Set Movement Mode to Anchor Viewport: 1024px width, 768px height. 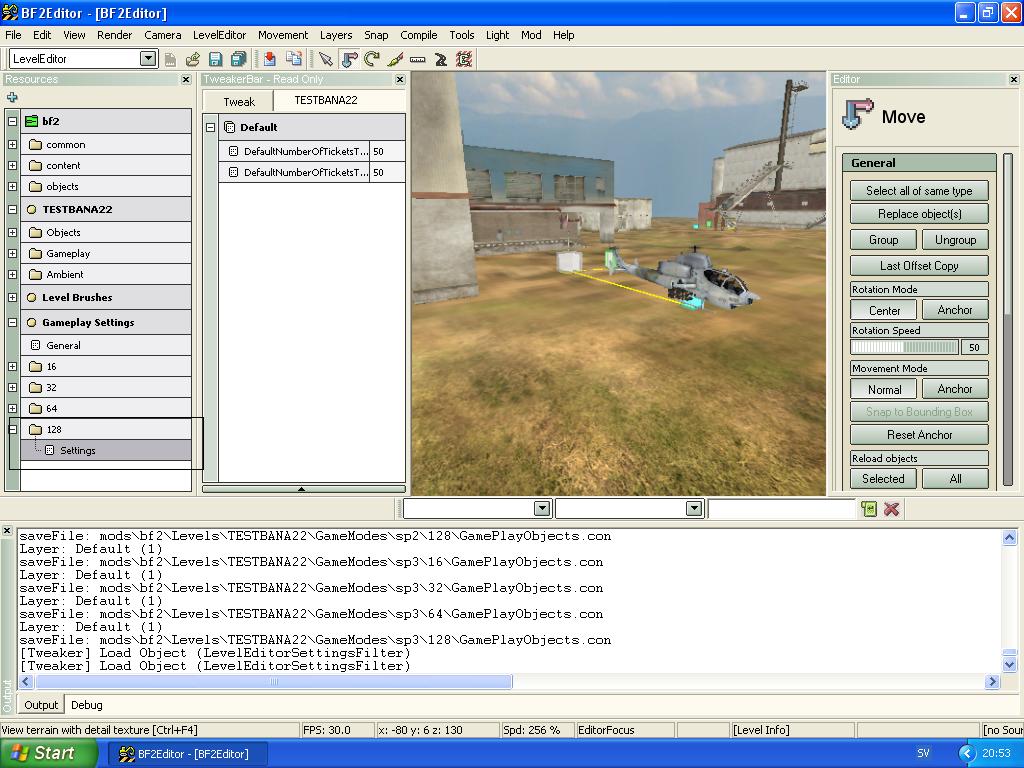point(955,389)
